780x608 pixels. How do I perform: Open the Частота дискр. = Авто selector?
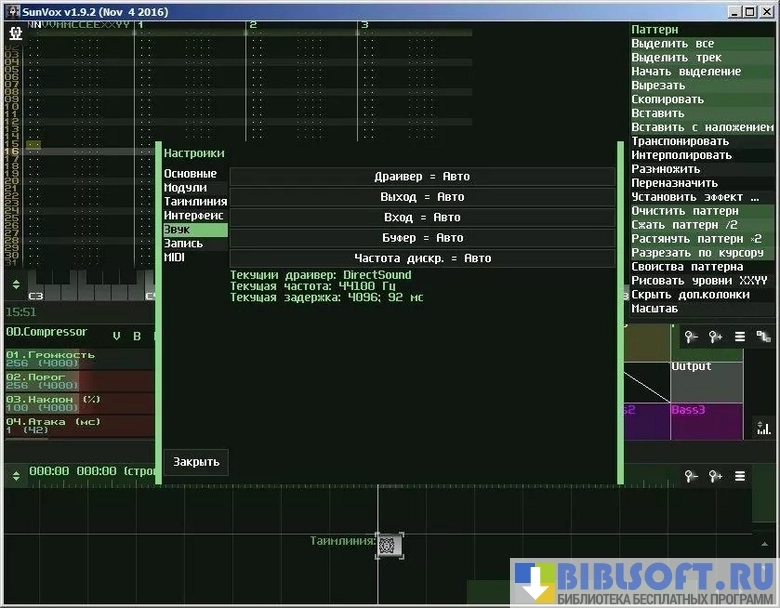point(422,258)
